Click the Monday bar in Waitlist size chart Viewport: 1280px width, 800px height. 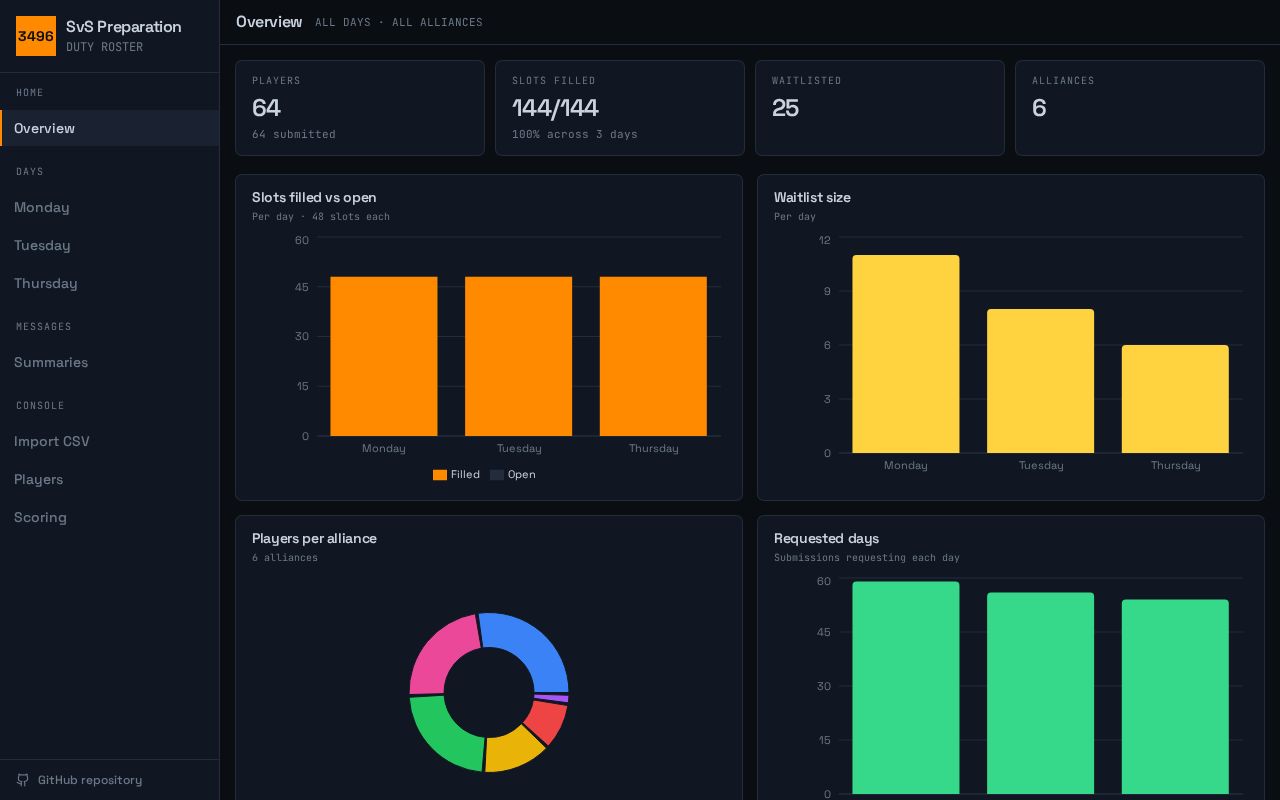pos(906,354)
